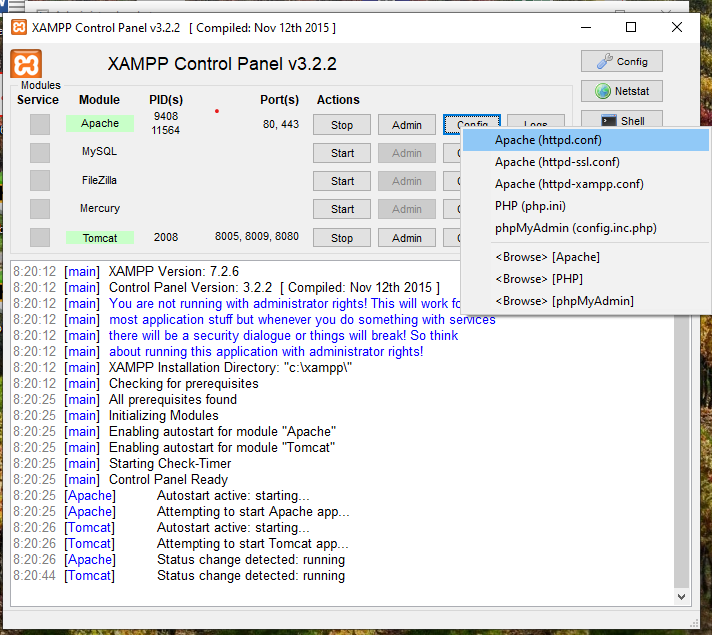Toggle the FileZilla service checkbox
The height and width of the screenshot is (635, 712).
pos(40,181)
